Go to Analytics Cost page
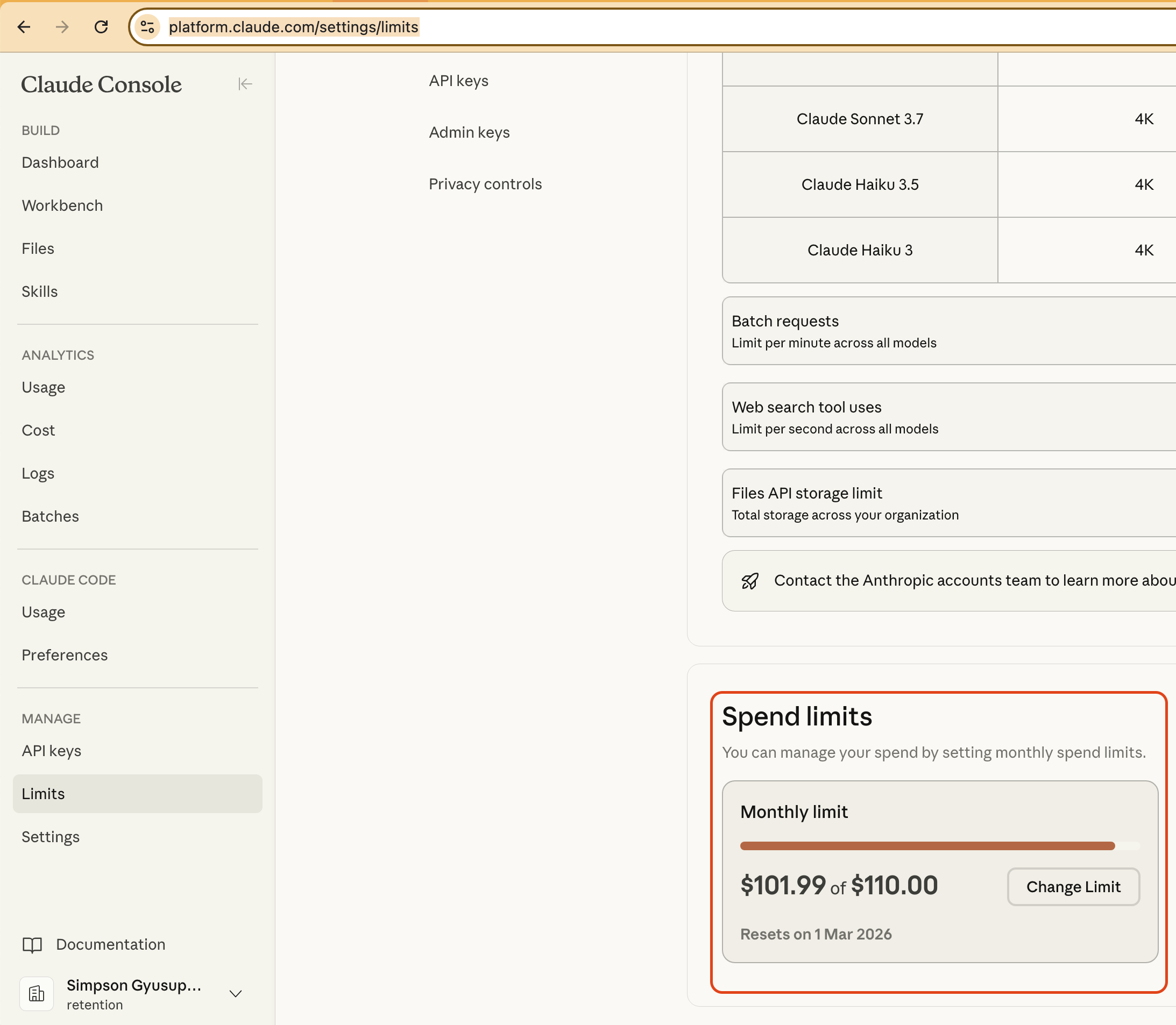The width and height of the screenshot is (1176, 1025). [x=38, y=430]
